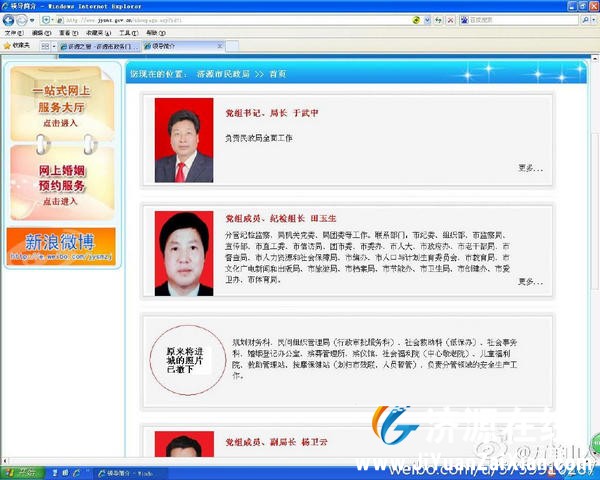Click the 济源市民政局 breadcrumb link

pyautogui.click(x=223, y=74)
